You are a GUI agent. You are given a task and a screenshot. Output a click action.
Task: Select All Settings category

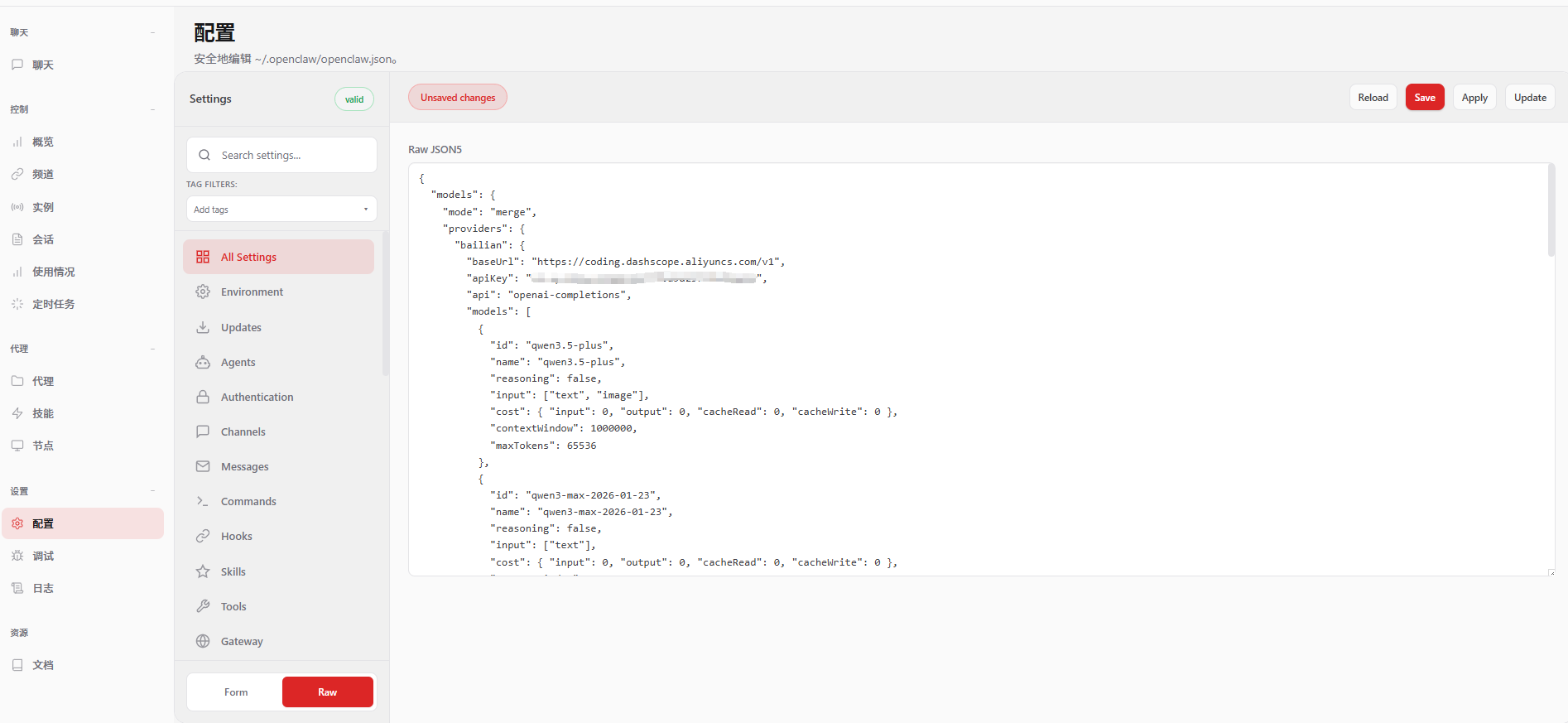coord(278,257)
